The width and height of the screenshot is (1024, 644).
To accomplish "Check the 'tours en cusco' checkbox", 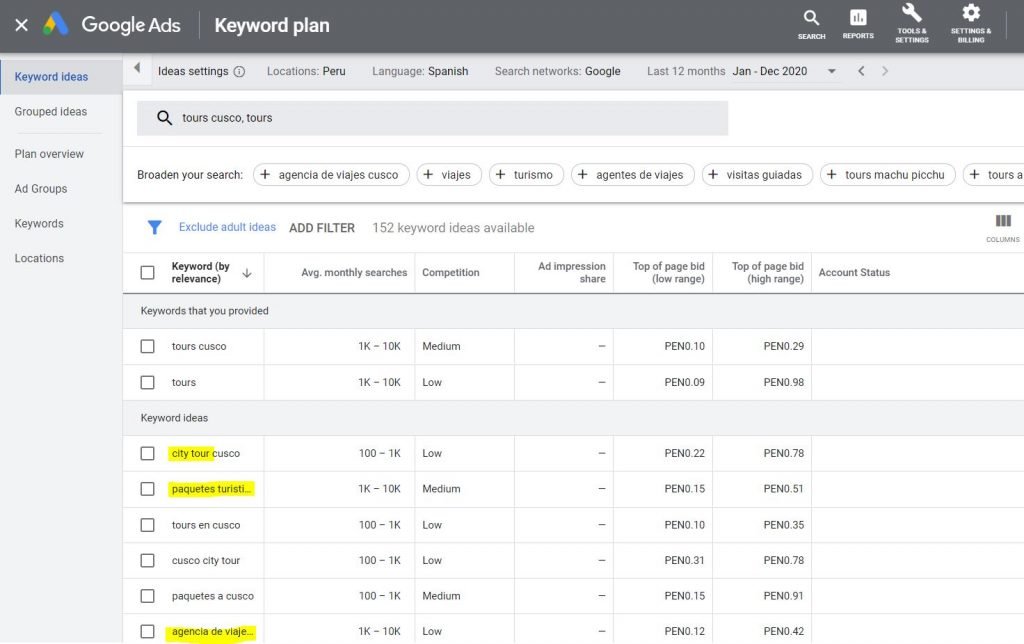I will click(148, 525).
